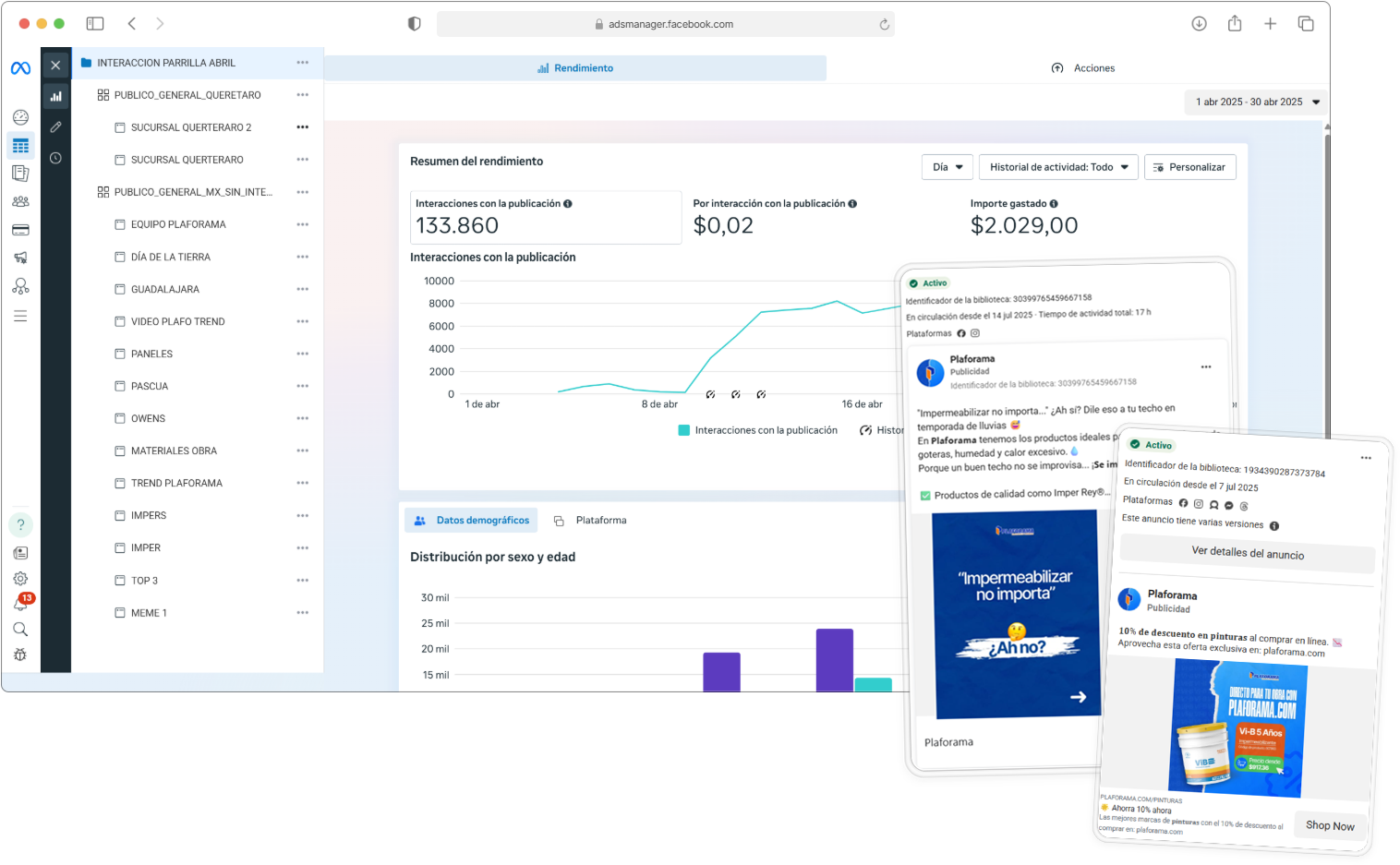1400x865 pixels.
Task: Click the Personalizar button
Action: (1189, 167)
